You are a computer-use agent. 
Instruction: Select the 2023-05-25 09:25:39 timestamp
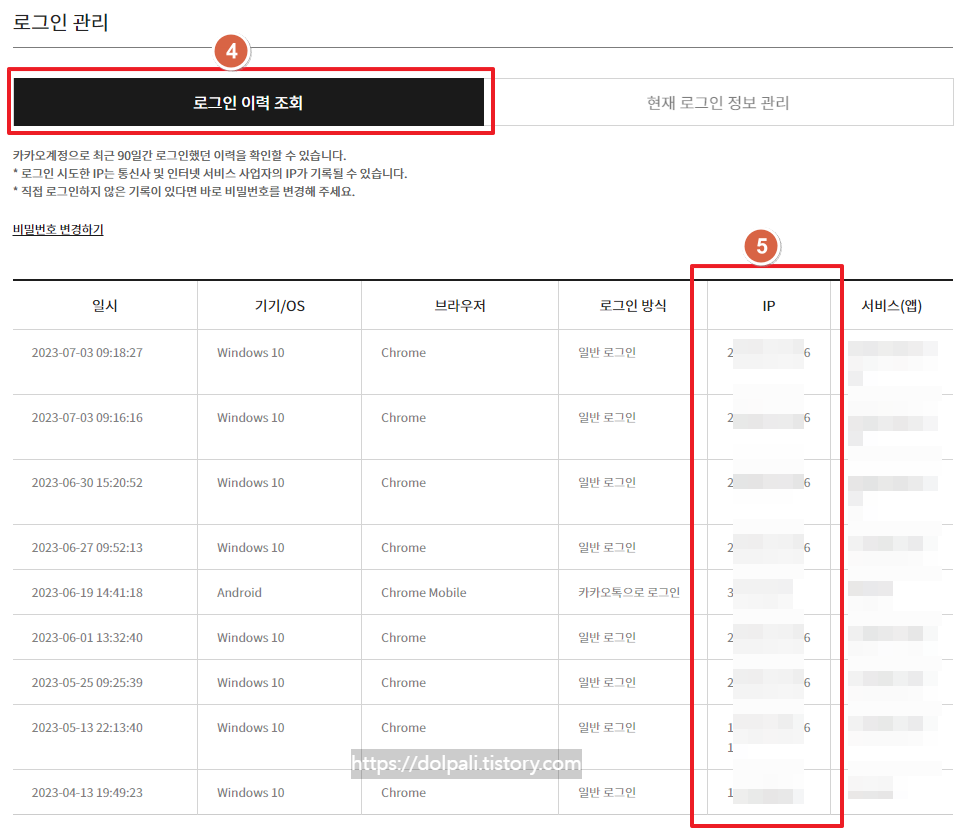click(87, 683)
